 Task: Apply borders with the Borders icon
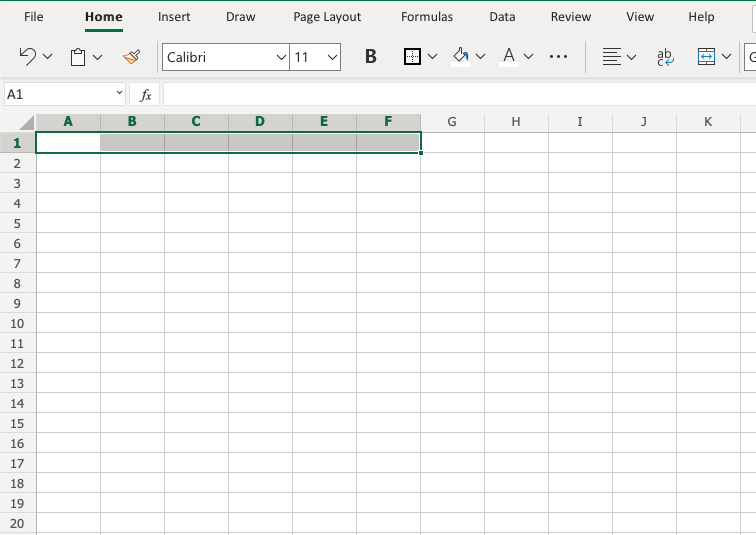click(x=412, y=57)
